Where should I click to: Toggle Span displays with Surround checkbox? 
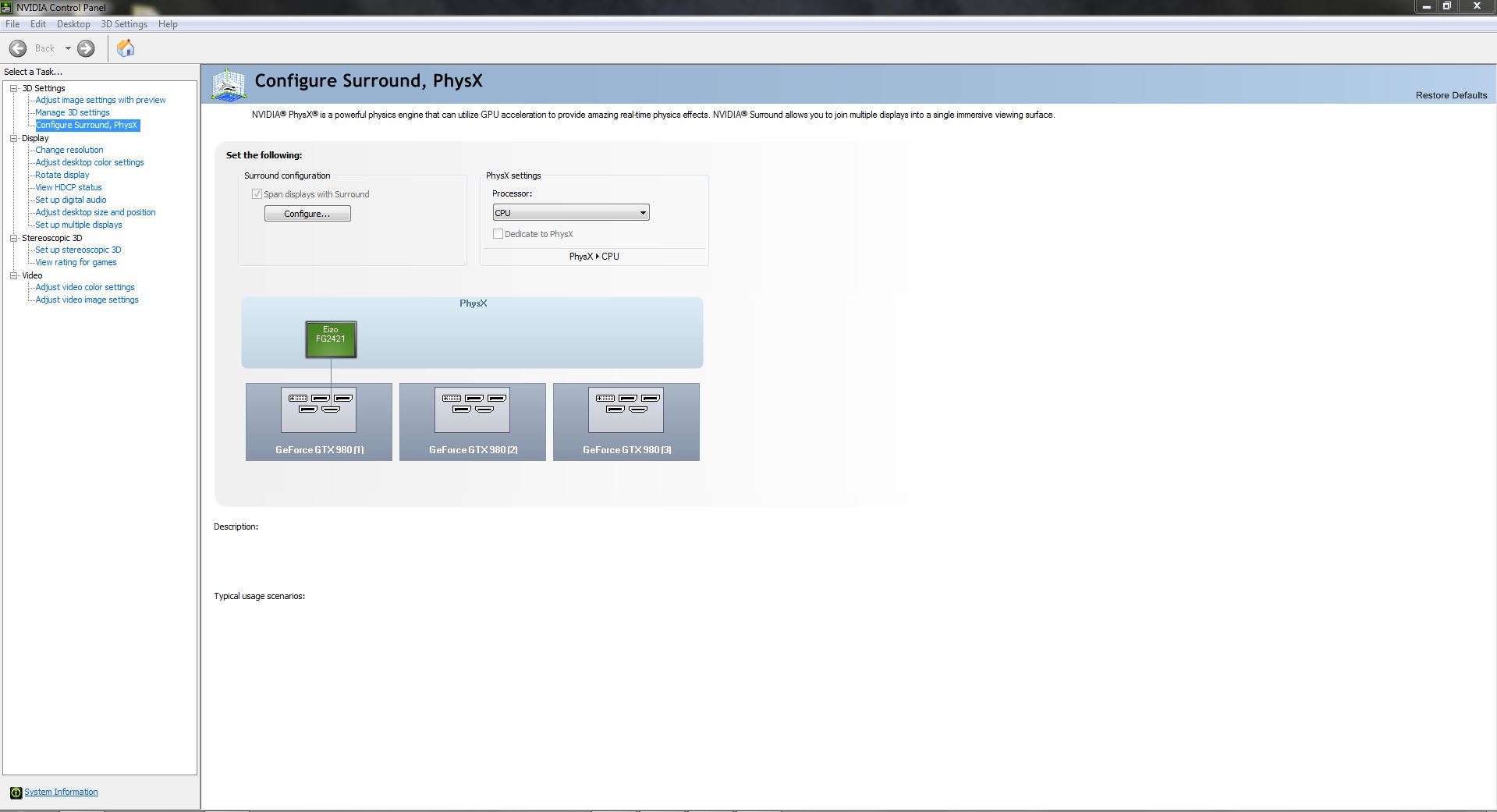[x=257, y=194]
